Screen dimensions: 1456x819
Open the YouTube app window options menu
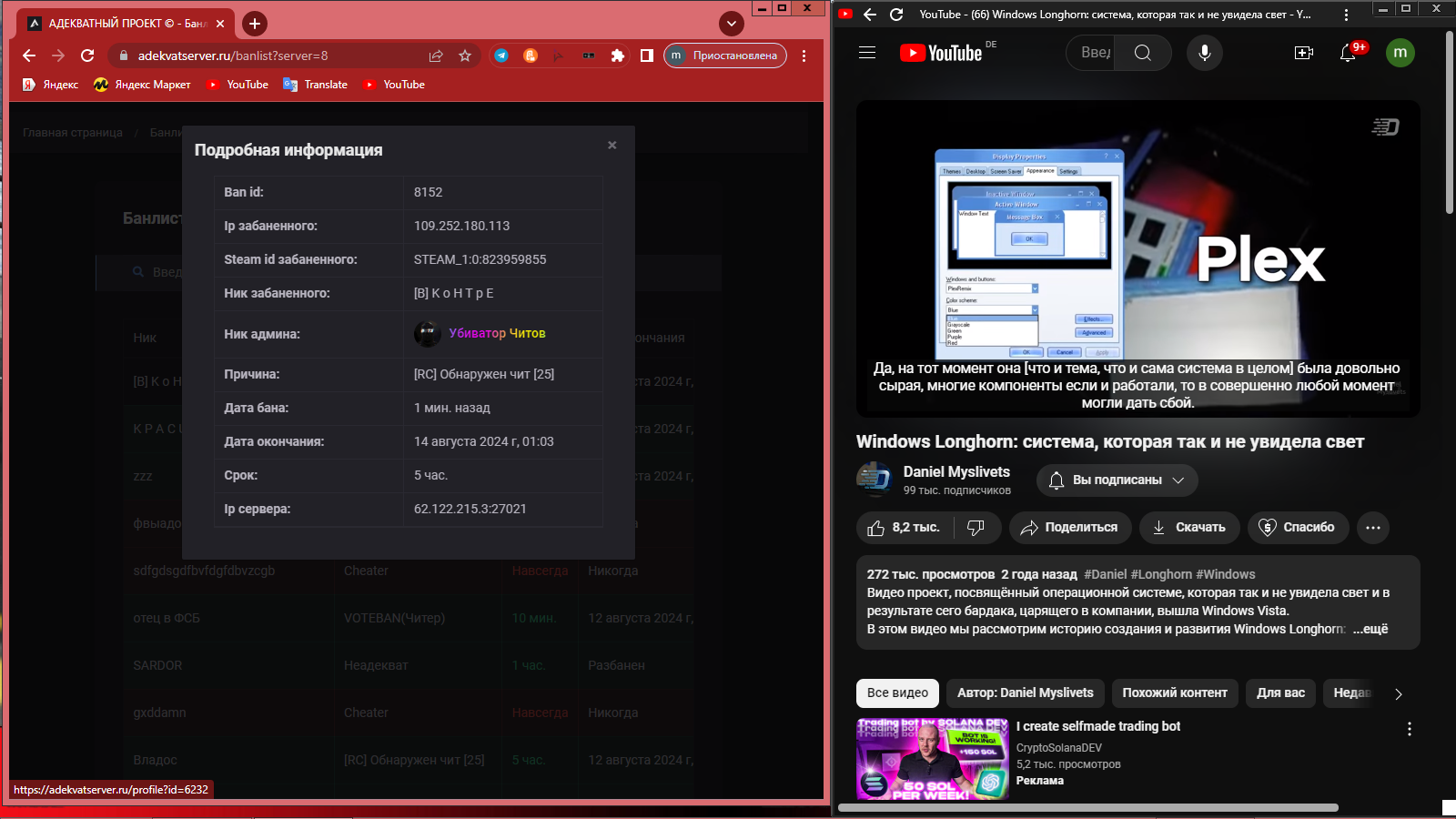(x=1346, y=15)
